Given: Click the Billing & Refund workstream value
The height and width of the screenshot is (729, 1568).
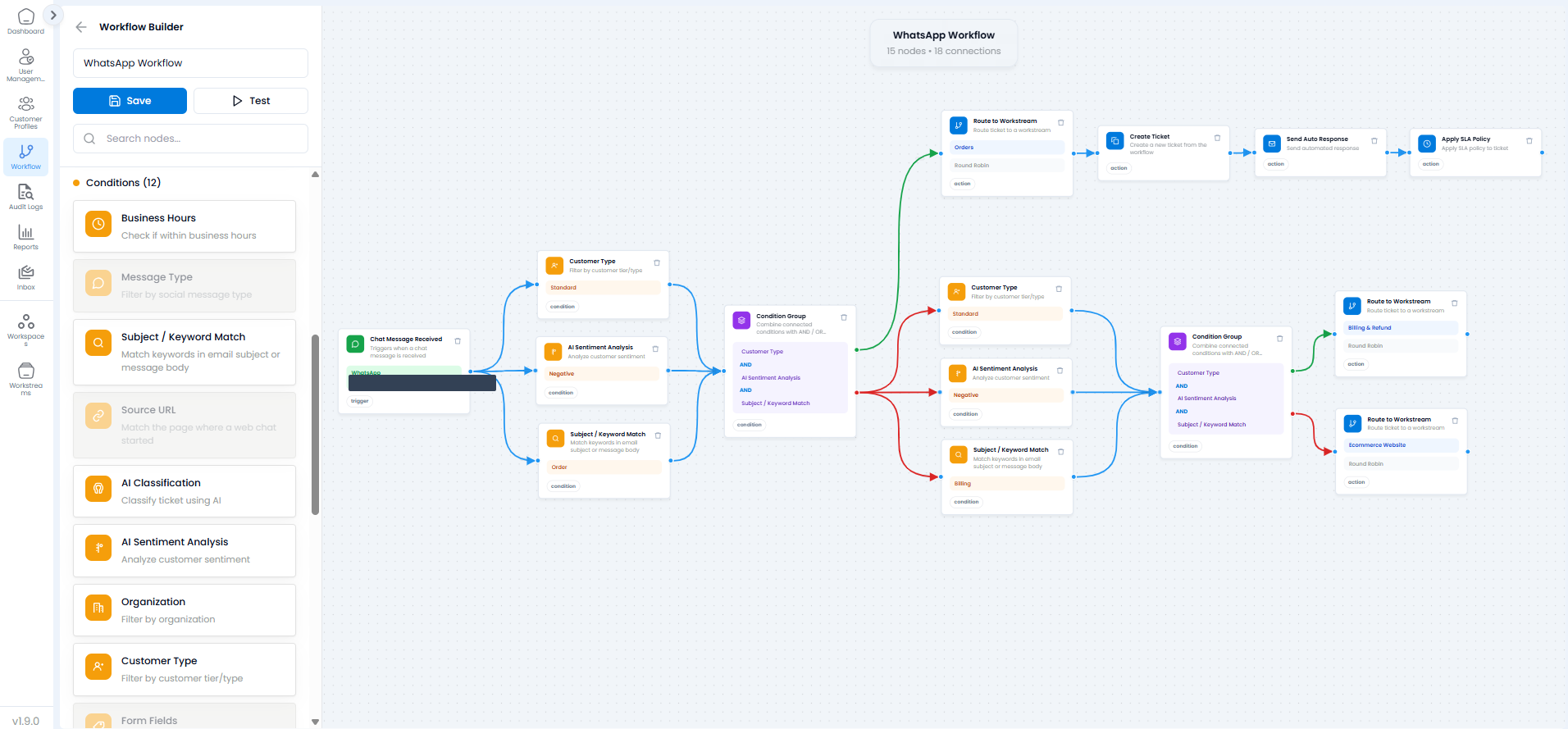Looking at the screenshot, I should pyautogui.click(x=1401, y=328).
